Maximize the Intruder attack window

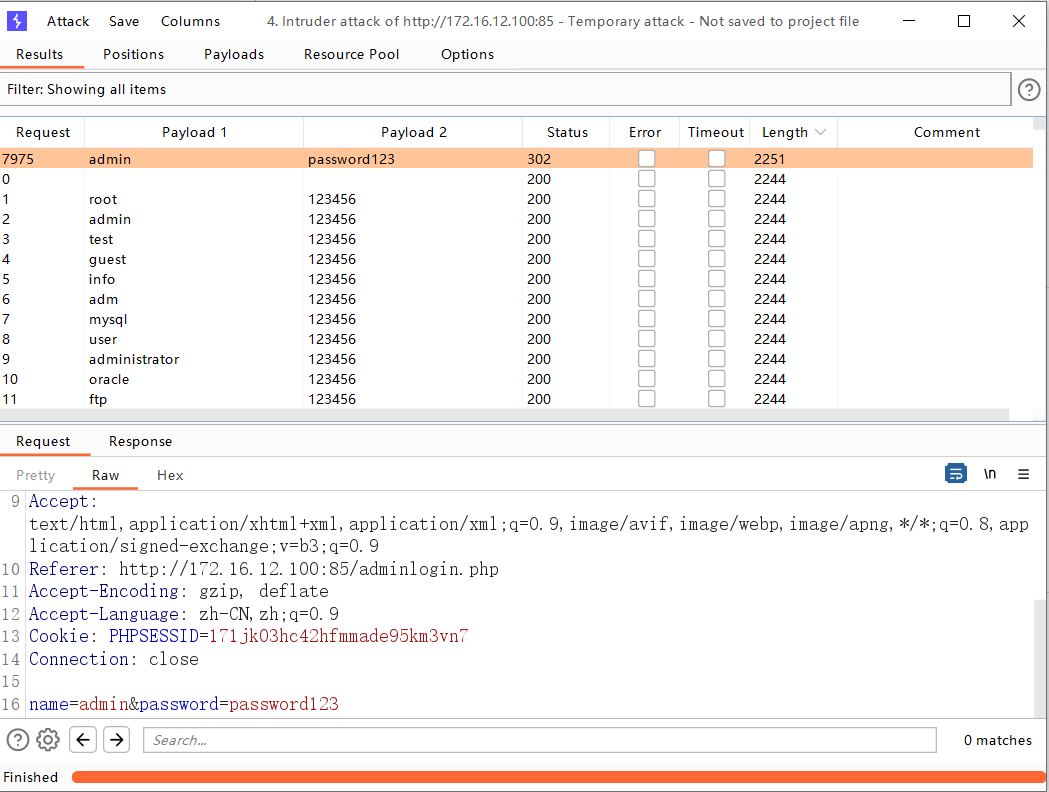964,21
